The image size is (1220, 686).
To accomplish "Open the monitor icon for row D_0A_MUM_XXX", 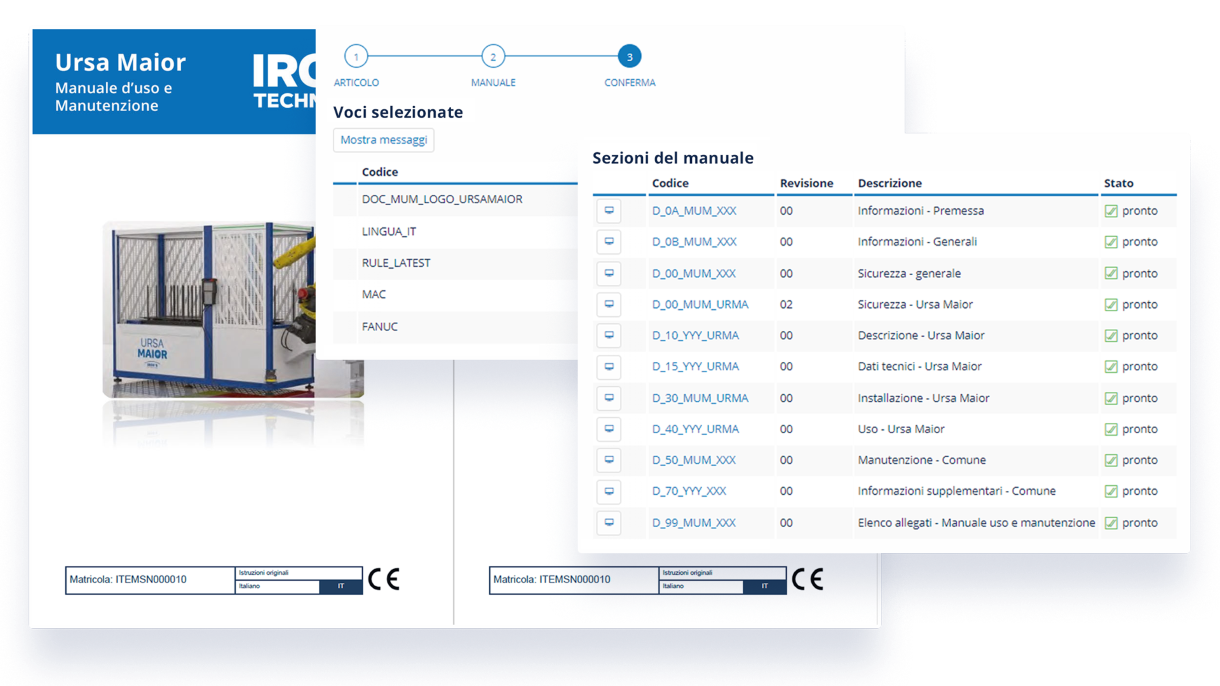I will pos(609,211).
